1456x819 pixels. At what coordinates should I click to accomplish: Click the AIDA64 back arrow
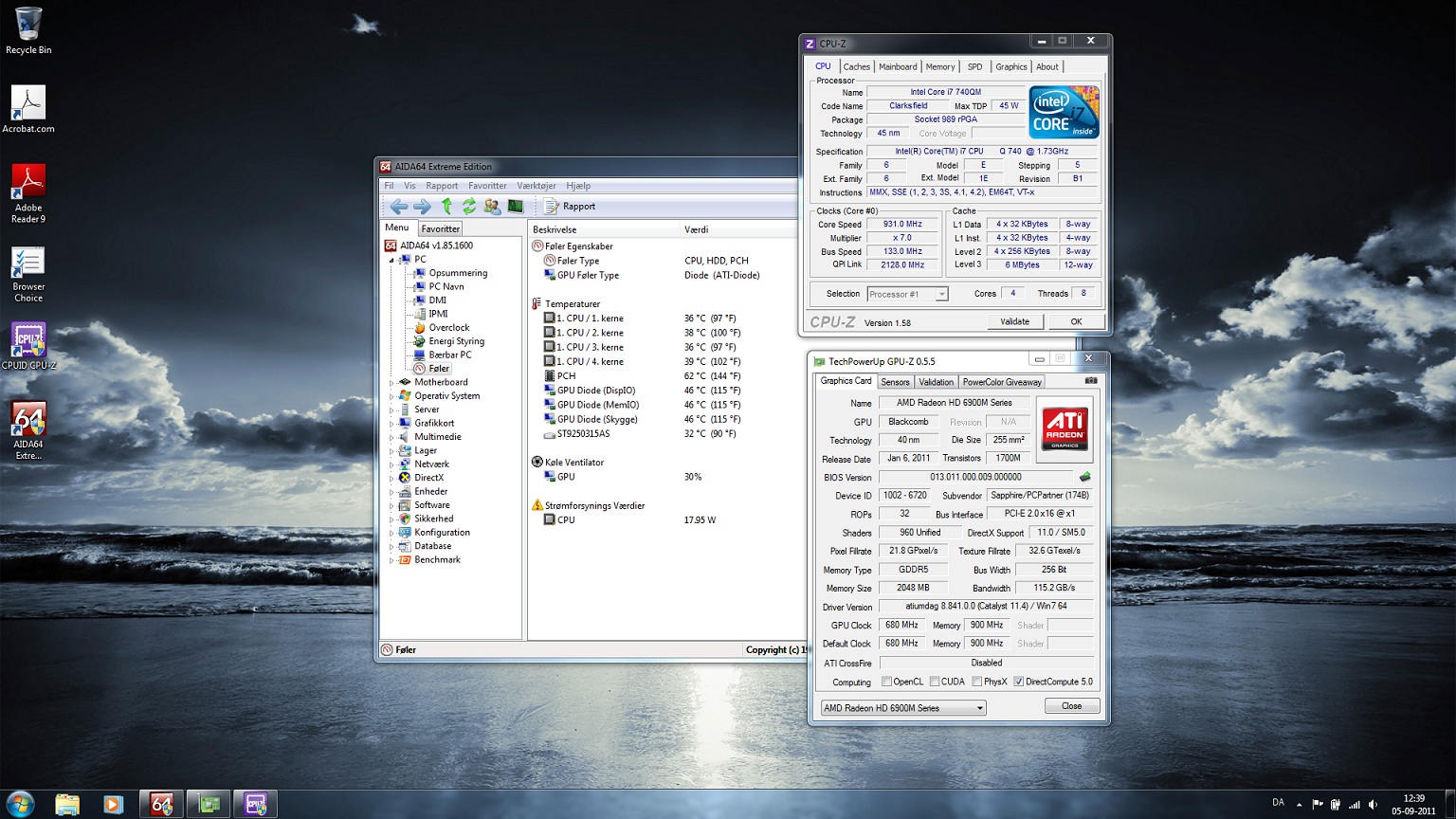tap(399, 207)
